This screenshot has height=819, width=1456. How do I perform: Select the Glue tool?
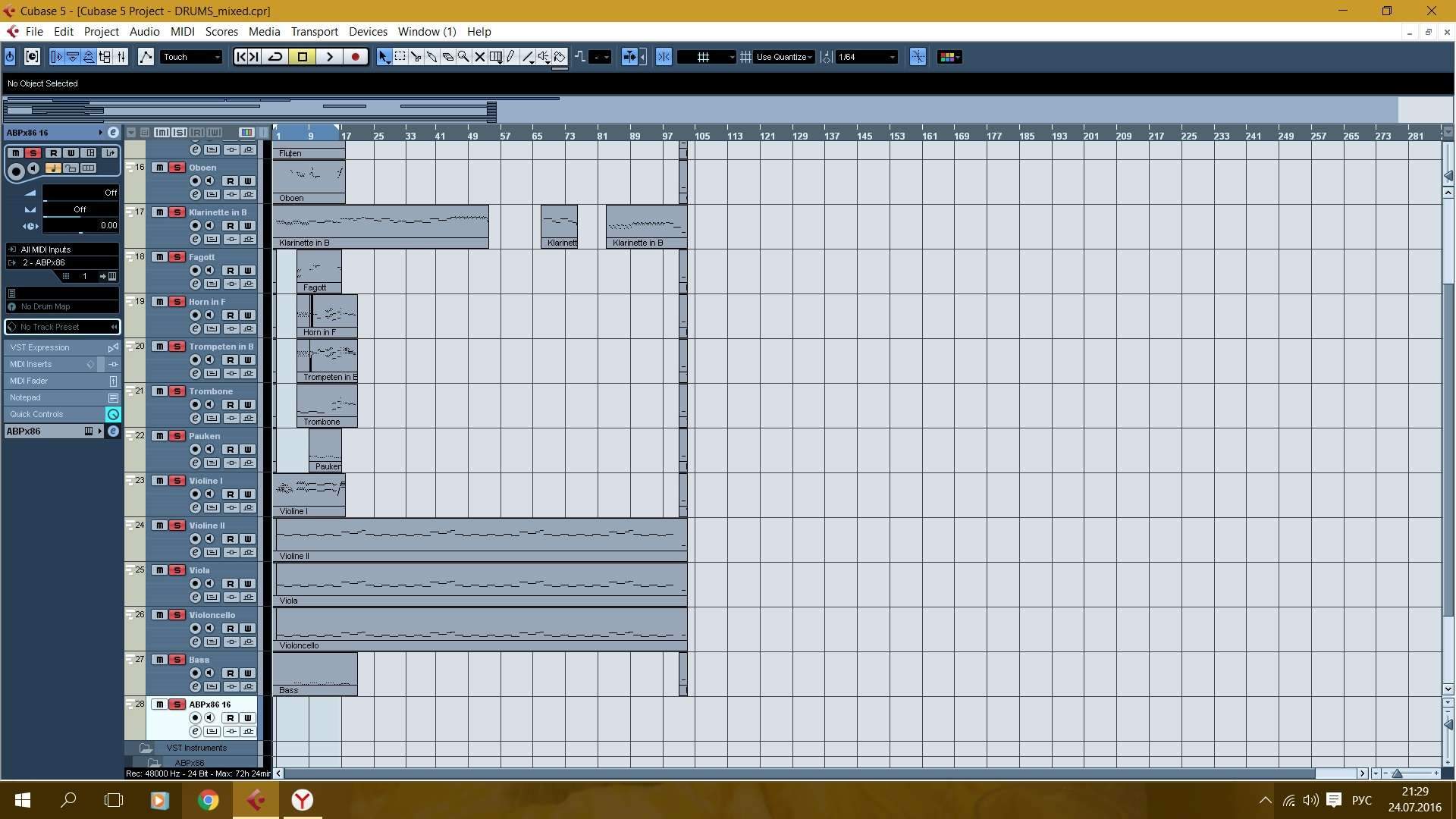[431, 57]
